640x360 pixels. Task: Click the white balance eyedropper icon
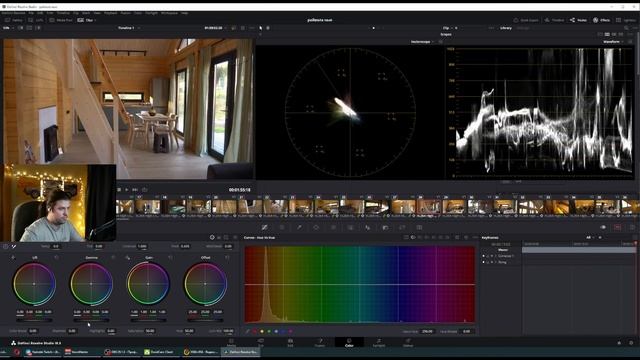14,247
